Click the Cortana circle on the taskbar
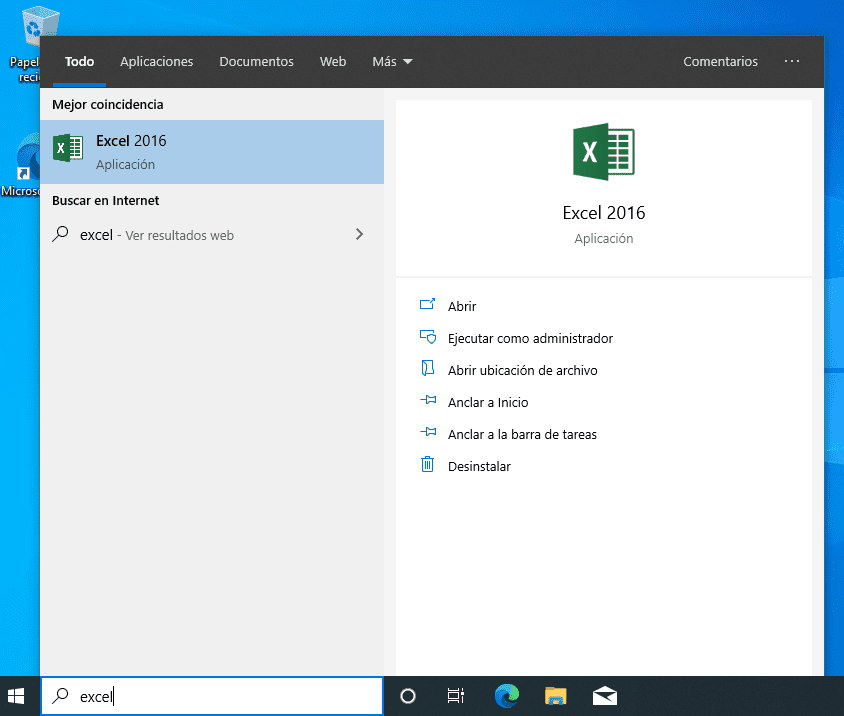This screenshot has width=844, height=716. click(408, 696)
